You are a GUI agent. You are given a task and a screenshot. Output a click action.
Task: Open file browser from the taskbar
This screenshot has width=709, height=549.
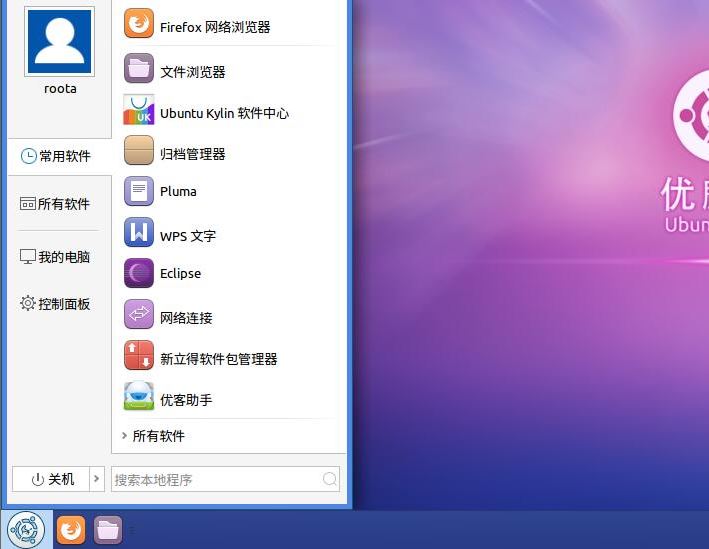[108, 530]
